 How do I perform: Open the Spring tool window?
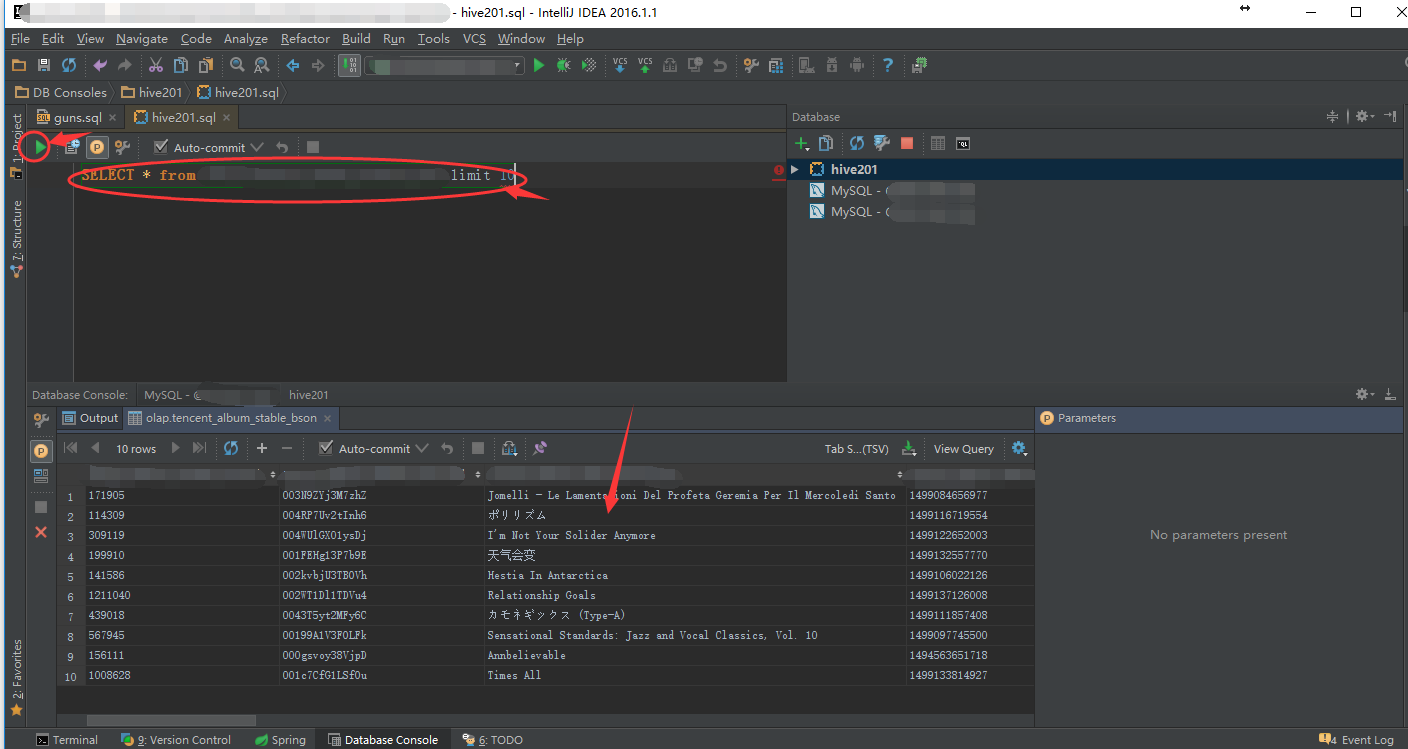(280, 740)
